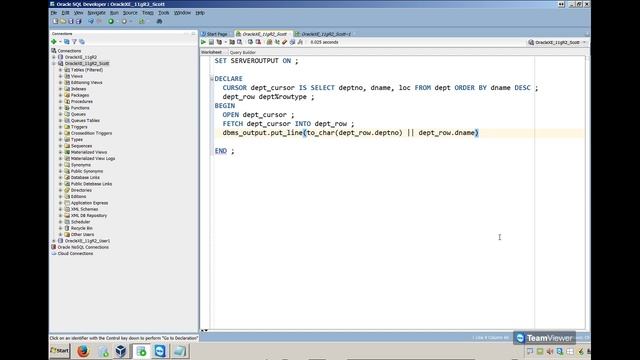
Task: Click the Rollback icon in worksheet toolbar
Action: [x=258, y=42]
